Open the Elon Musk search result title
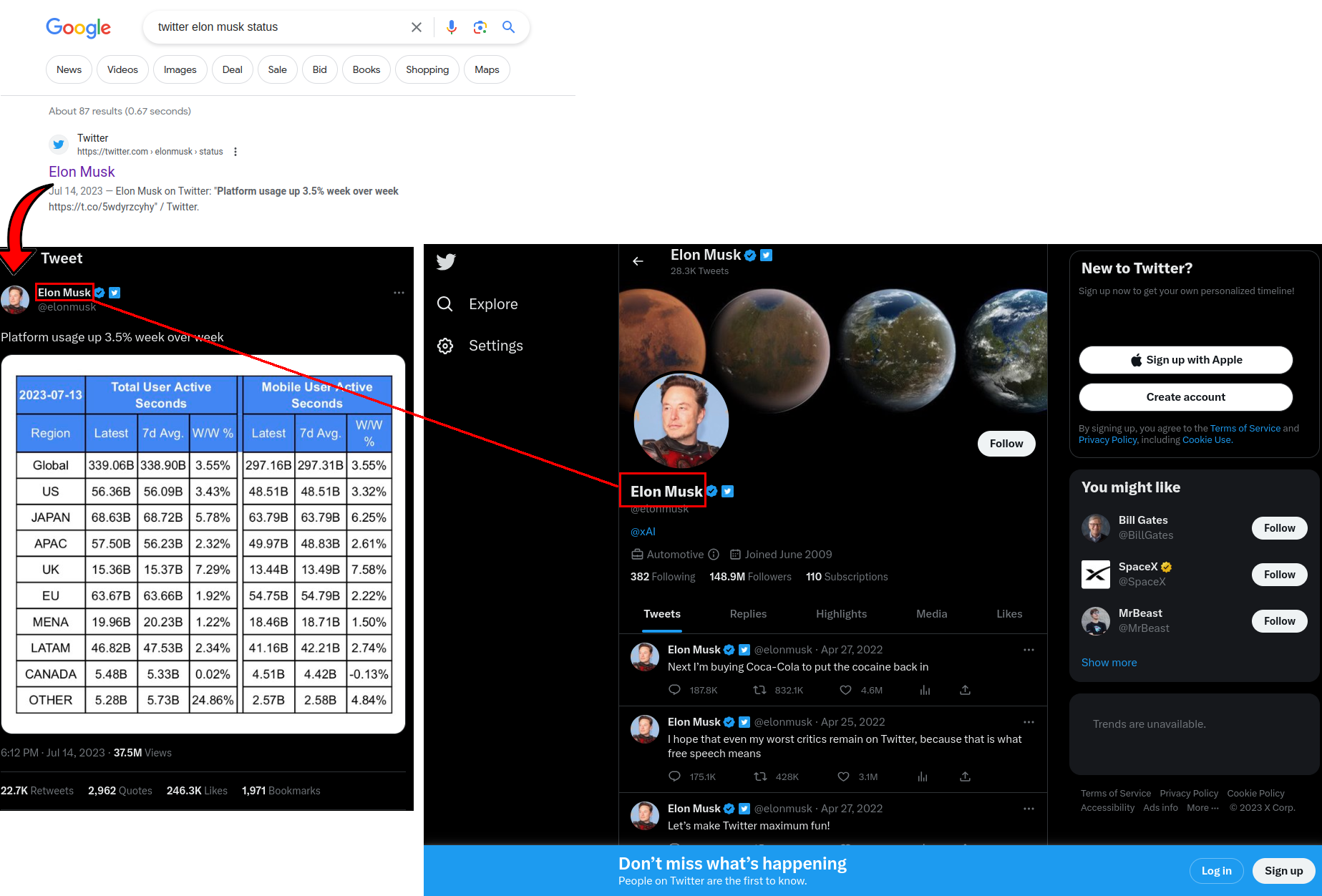Viewport: 1322px width, 896px height. (82, 172)
